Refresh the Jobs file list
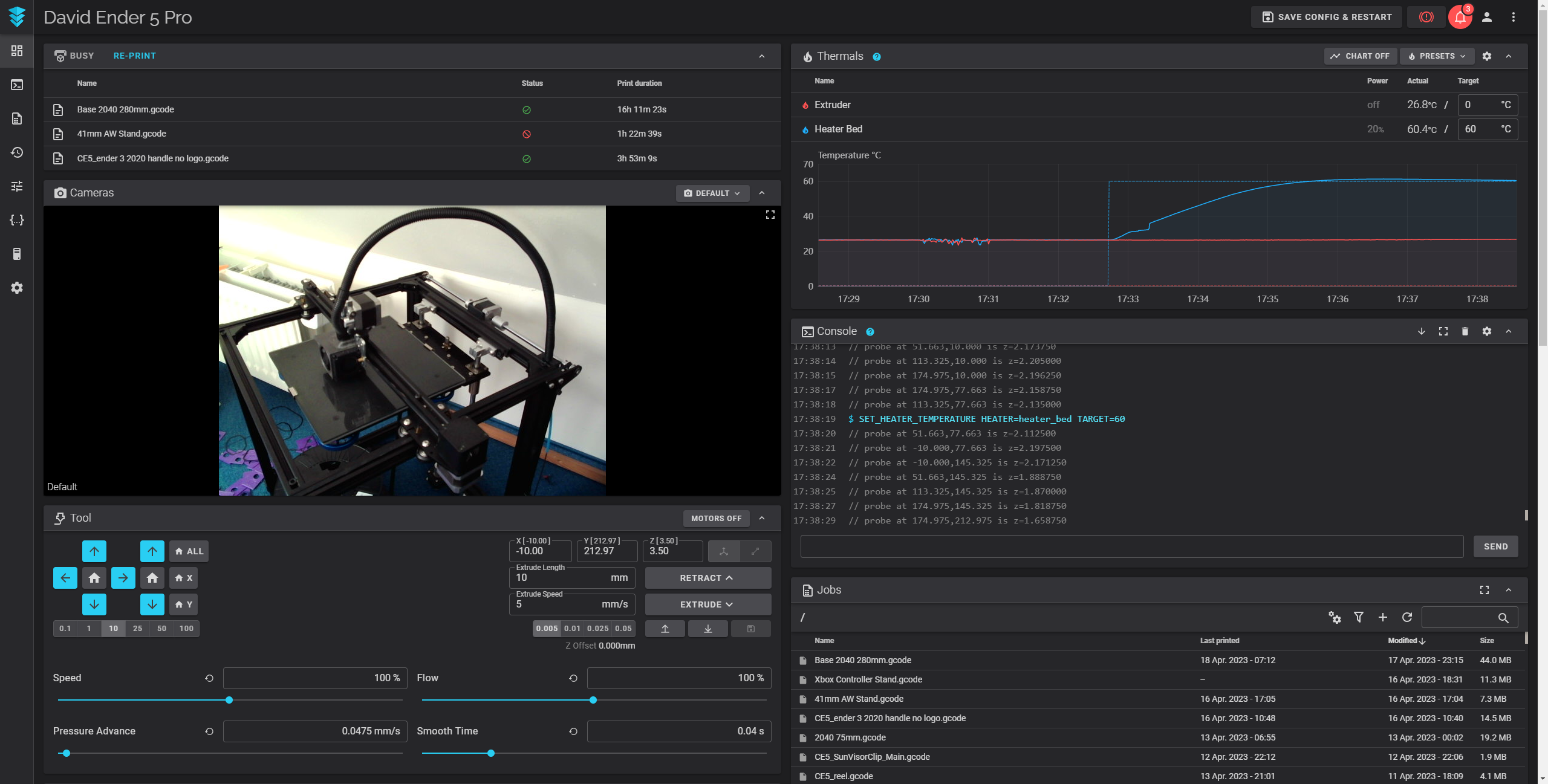 [1407, 617]
